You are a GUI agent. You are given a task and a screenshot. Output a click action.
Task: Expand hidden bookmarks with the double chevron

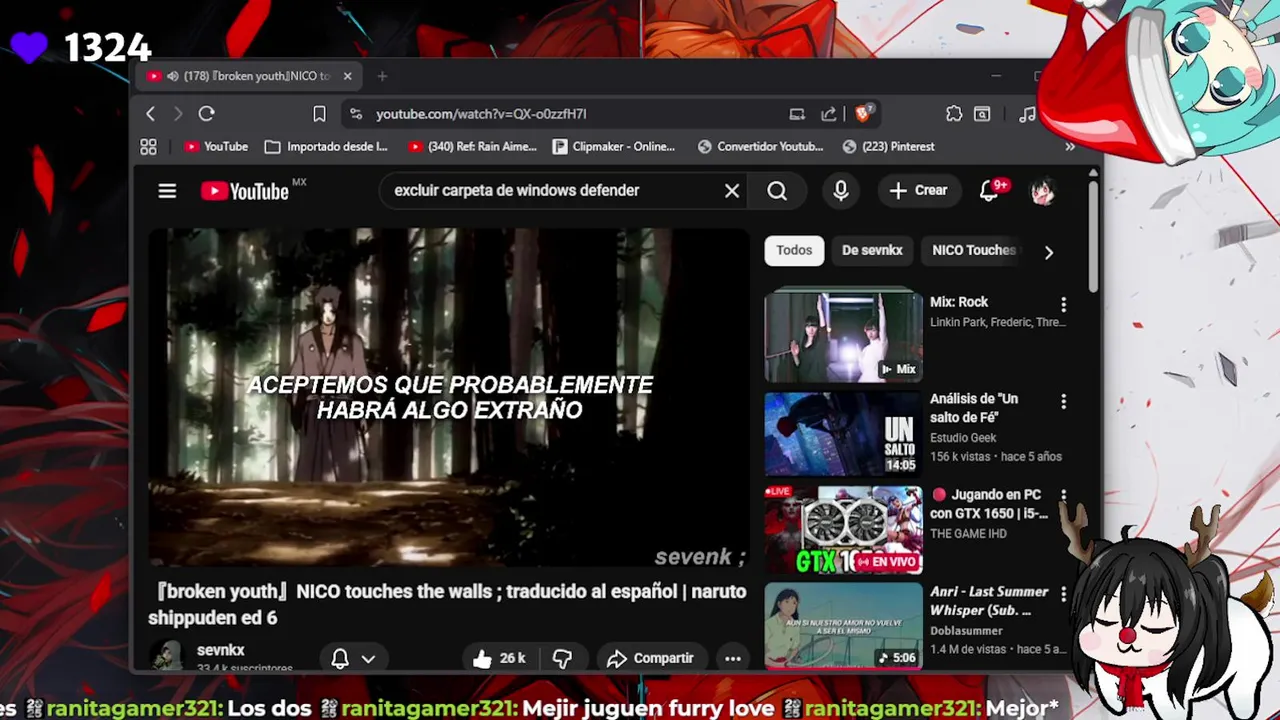point(1070,147)
